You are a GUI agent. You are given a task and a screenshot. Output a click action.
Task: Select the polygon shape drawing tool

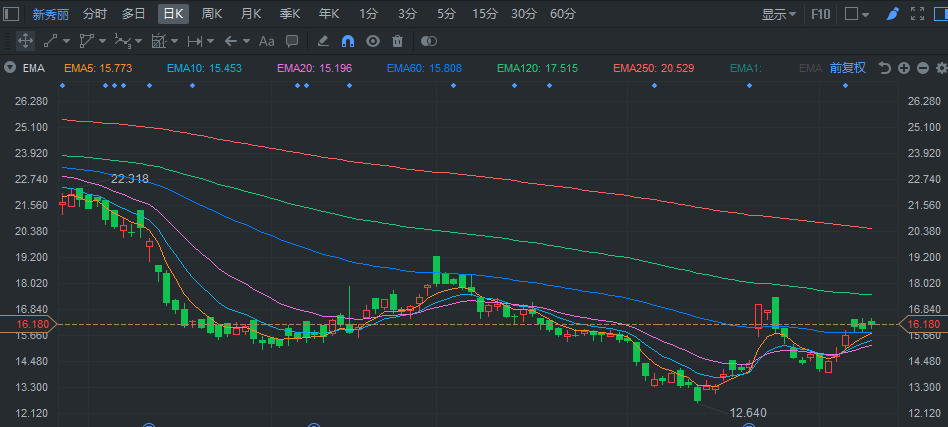(x=87, y=41)
